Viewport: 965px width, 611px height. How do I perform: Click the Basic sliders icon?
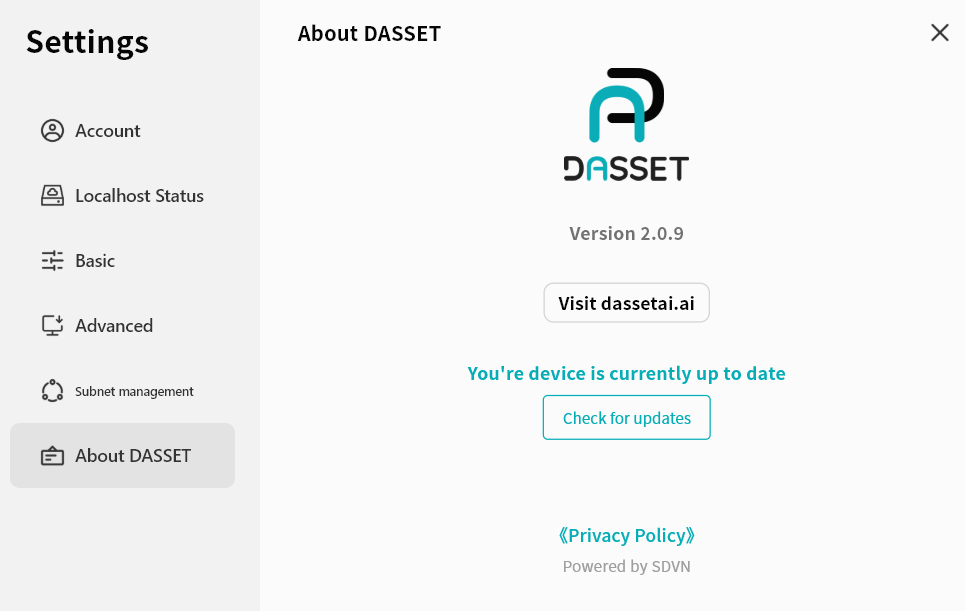point(52,261)
